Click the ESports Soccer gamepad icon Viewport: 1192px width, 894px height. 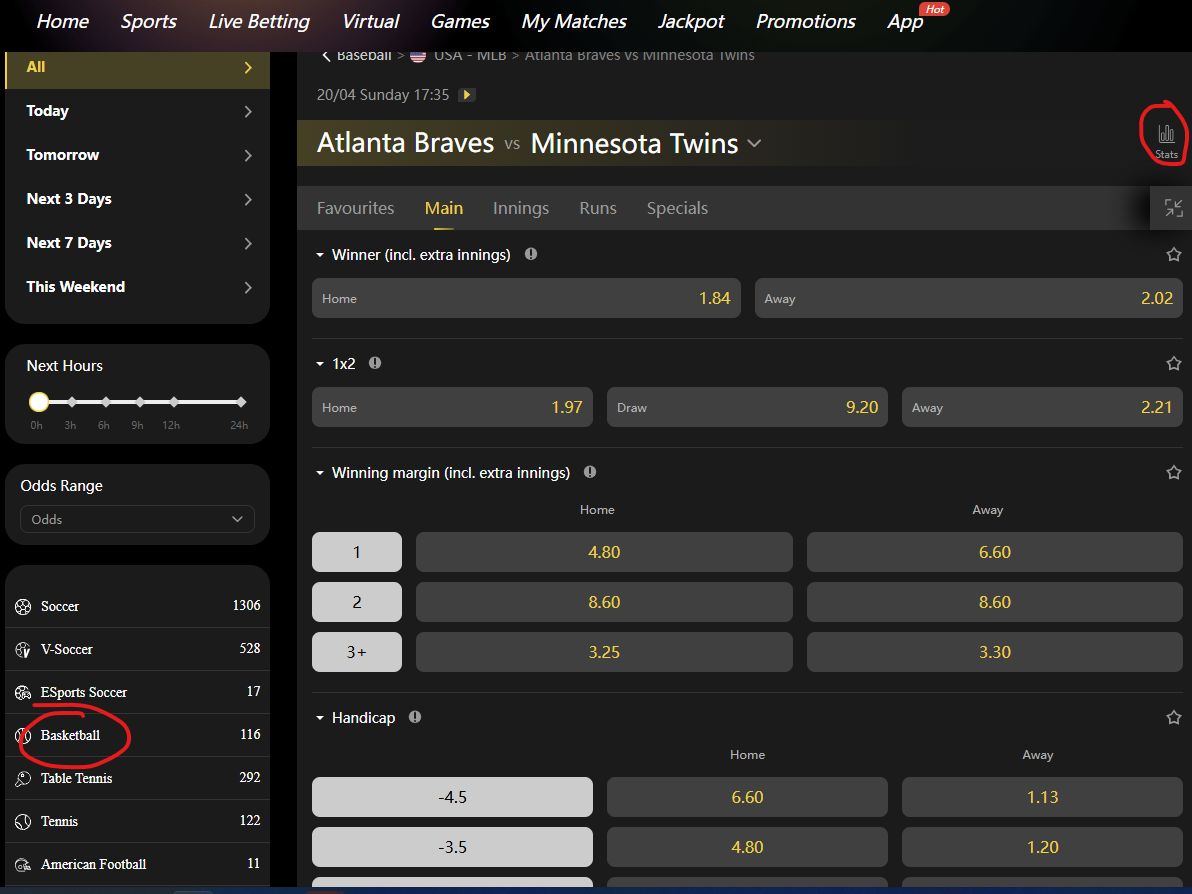point(23,693)
